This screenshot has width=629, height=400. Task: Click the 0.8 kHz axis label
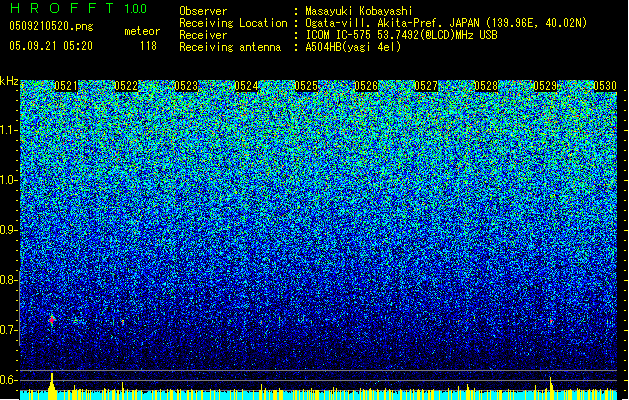(9, 280)
